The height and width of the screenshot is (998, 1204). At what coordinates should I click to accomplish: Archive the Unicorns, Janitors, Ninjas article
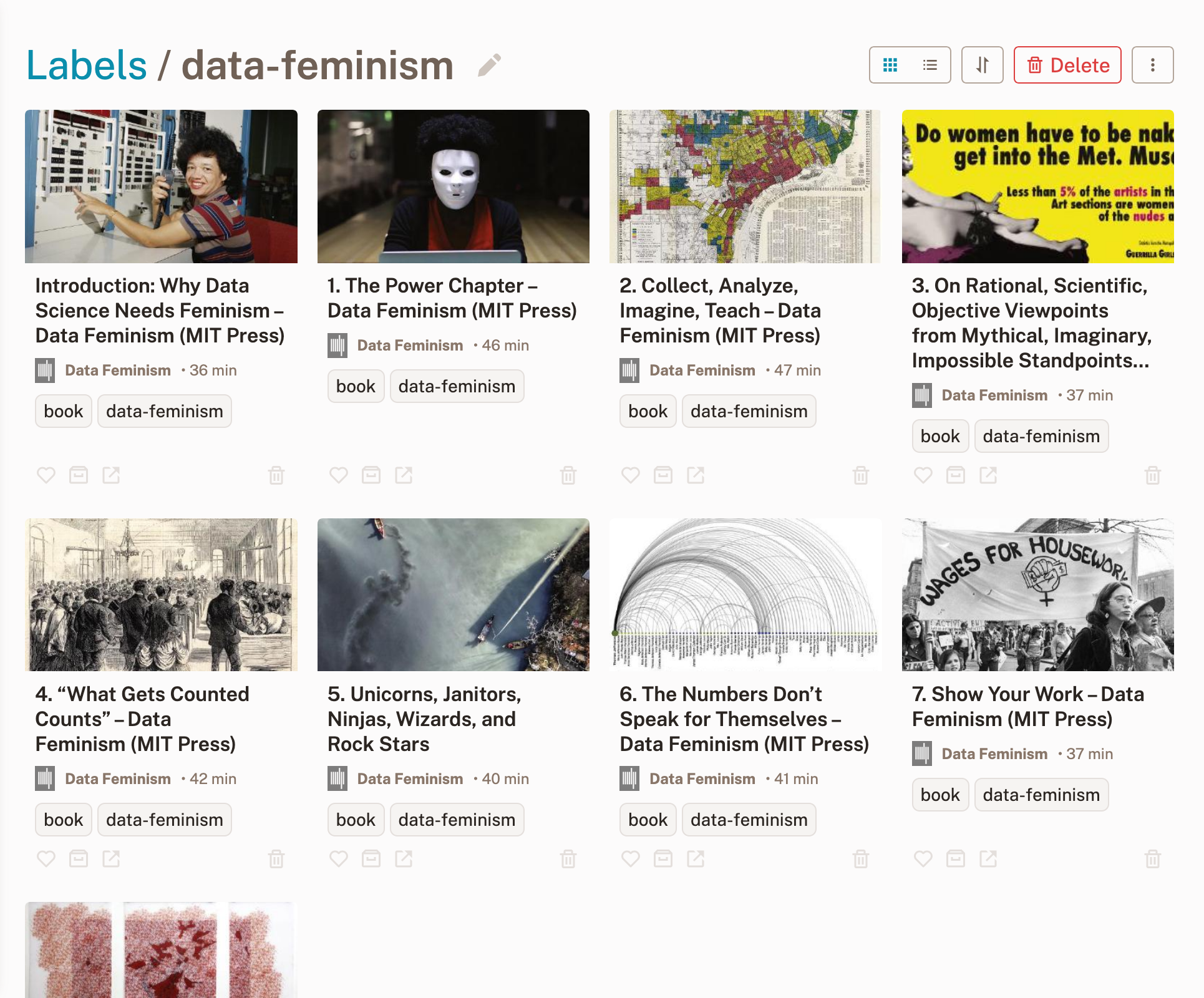coord(371,859)
